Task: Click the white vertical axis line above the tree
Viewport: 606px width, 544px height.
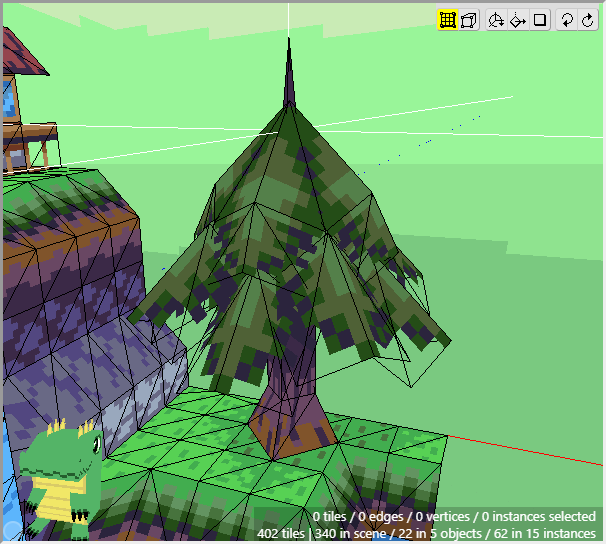Action: coord(289,18)
